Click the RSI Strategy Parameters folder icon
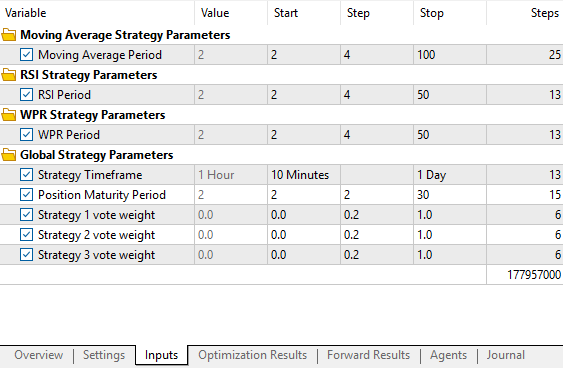 point(9,75)
